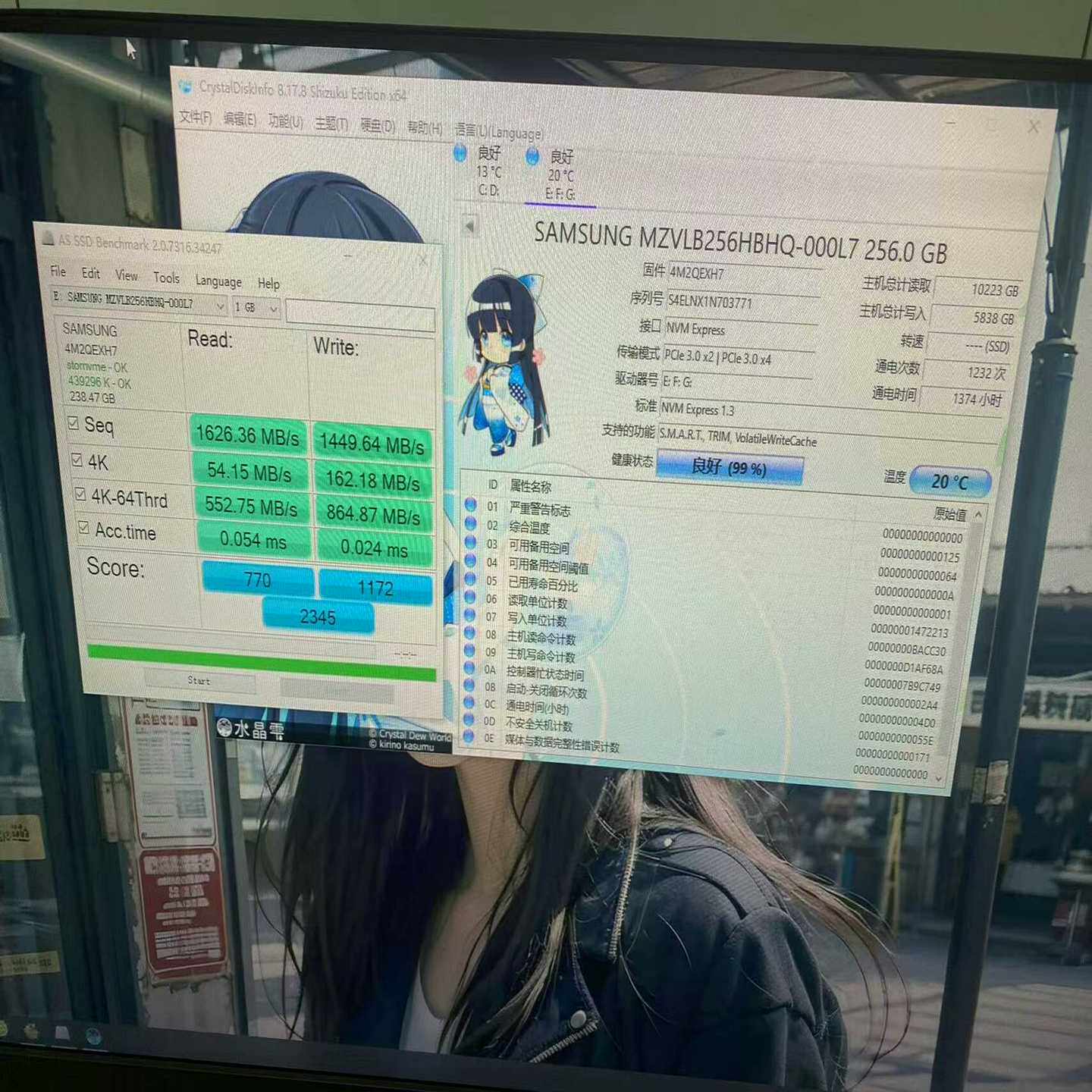This screenshot has height=1092, width=1092.
Task: Select the E: F: G: disk tab
Action: point(560,176)
